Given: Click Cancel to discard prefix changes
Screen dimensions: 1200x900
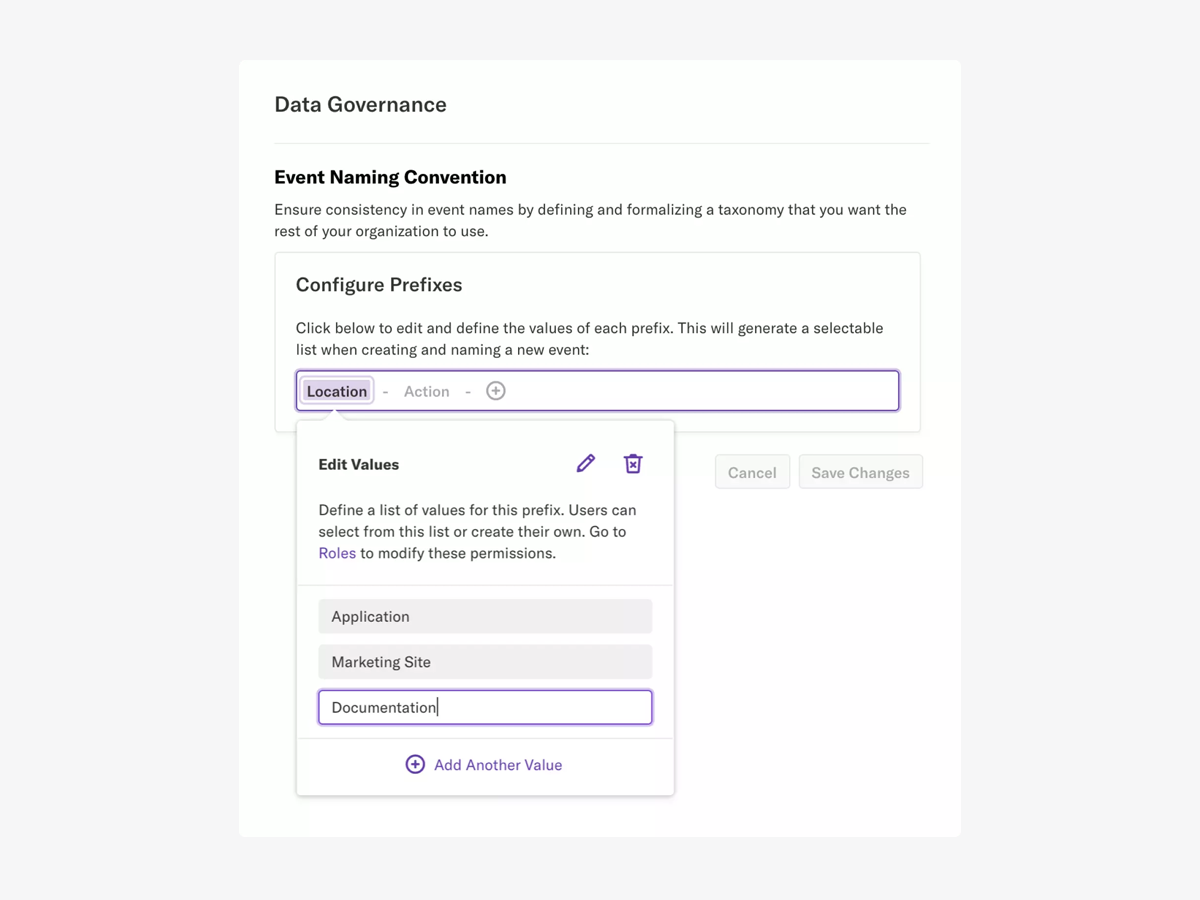Looking at the screenshot, I should tap(752, 471).
